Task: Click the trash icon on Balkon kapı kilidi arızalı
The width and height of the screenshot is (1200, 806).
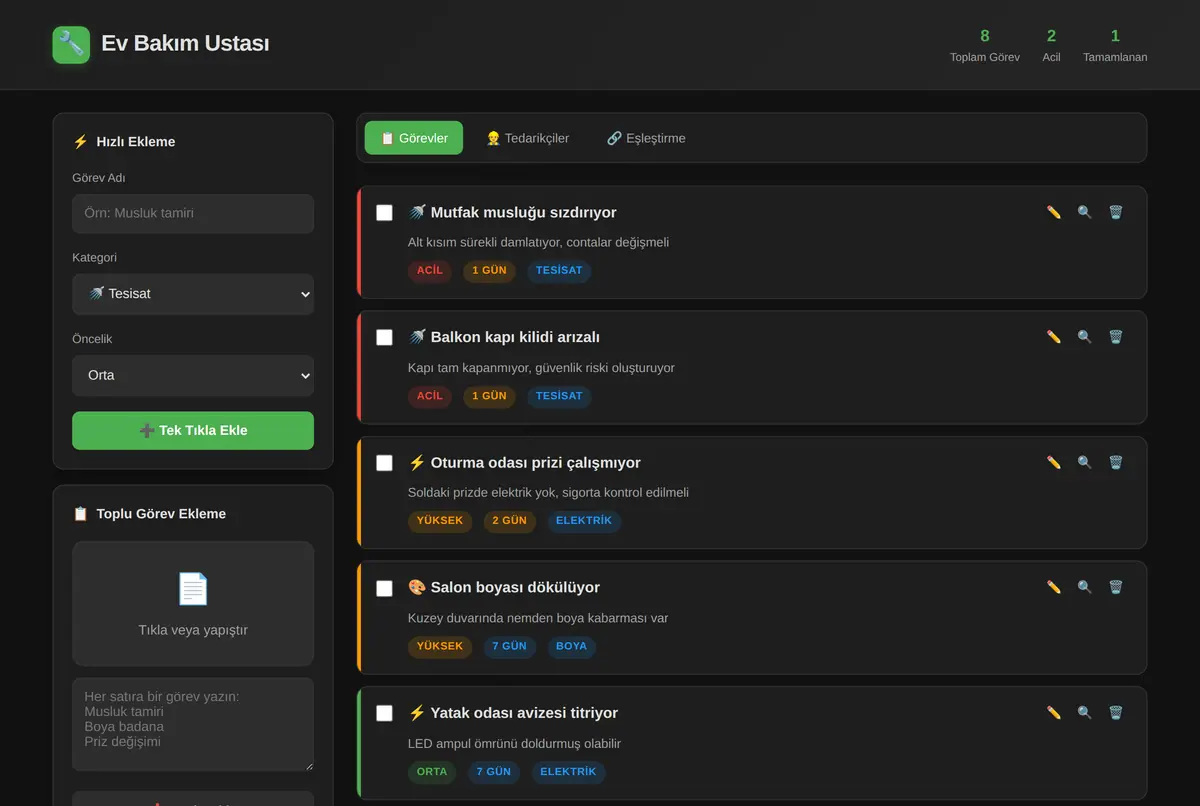Action: pos(1116,337)
